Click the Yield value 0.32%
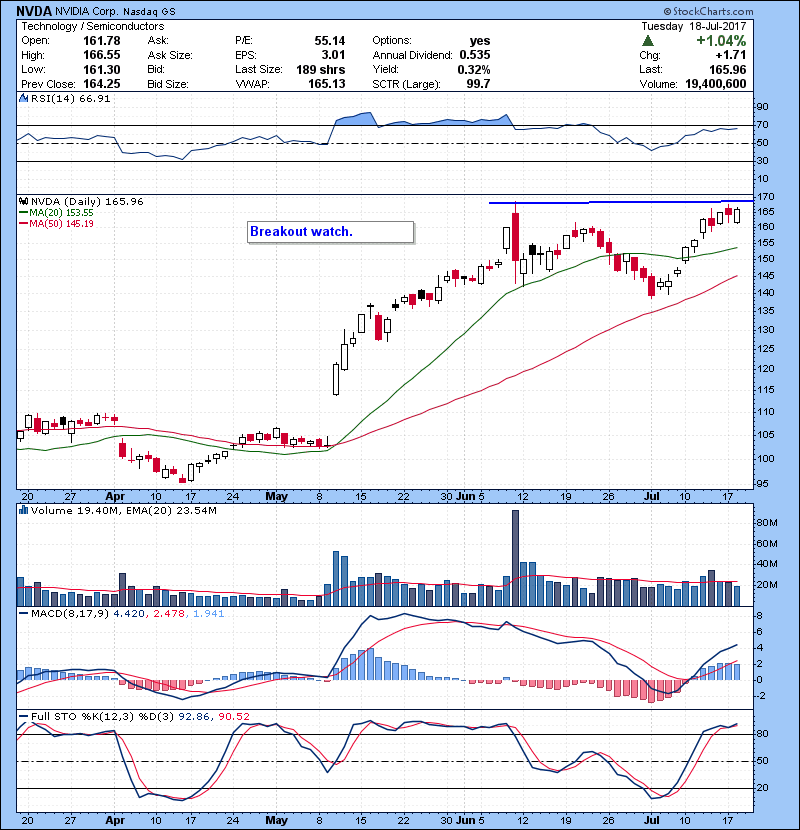The height and width of the screenshot is (830, 800). (474, 69)
